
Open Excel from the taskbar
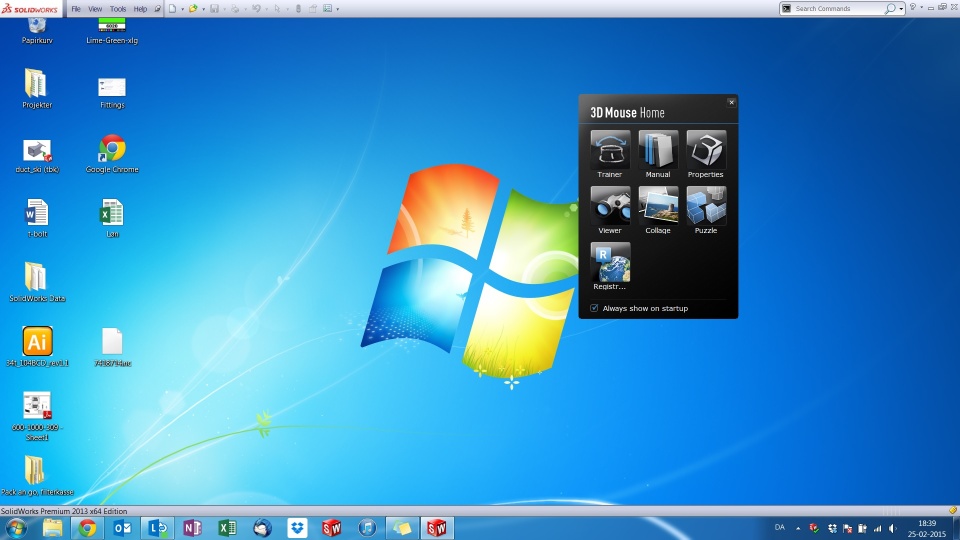point(227,528)
